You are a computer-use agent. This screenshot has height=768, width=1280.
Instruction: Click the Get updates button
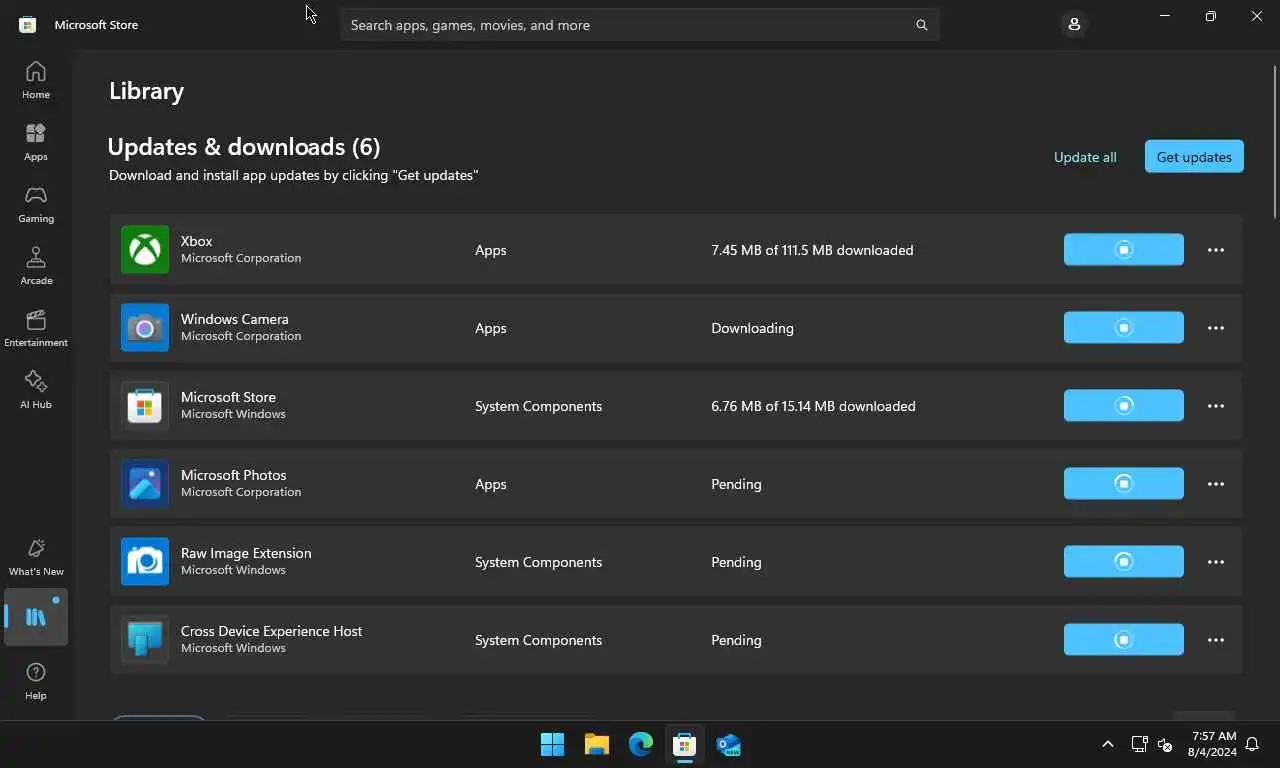[1194, 156]
